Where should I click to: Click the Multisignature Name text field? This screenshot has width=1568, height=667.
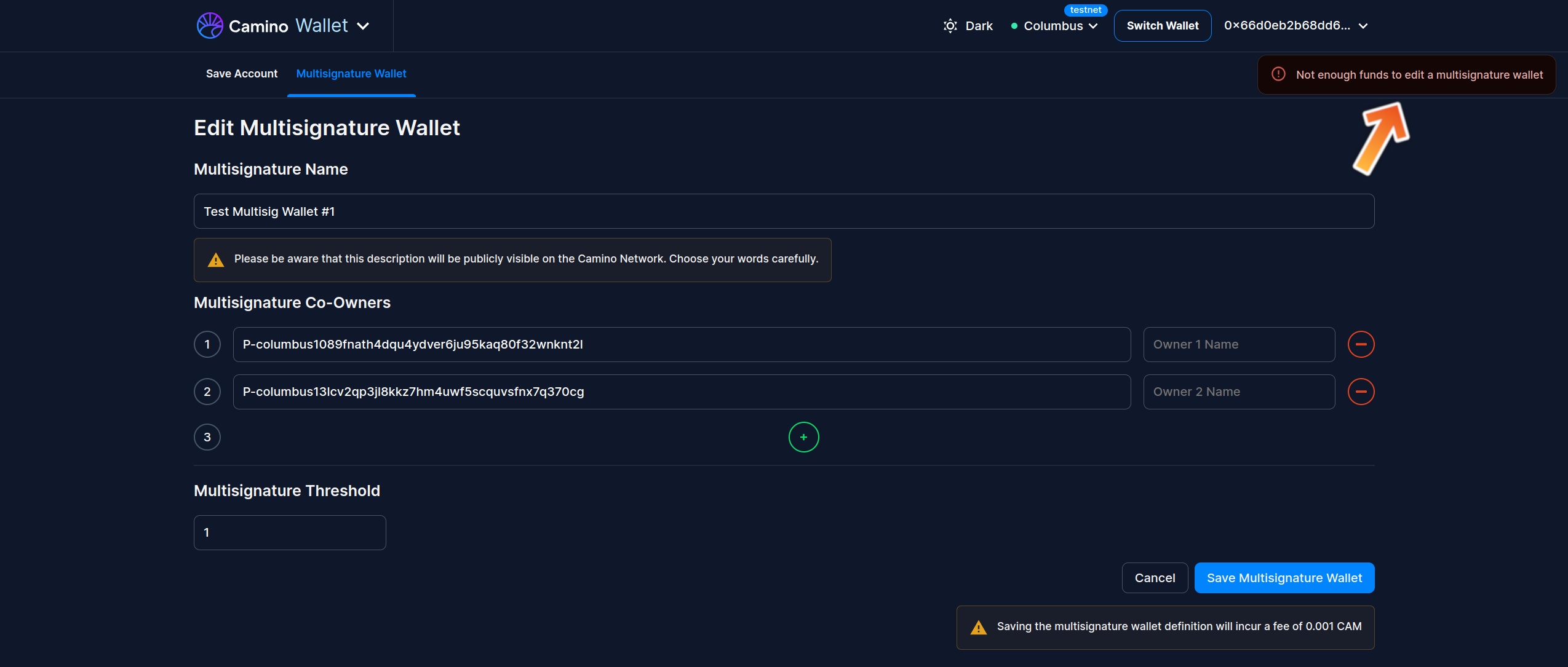coord(783,211)
